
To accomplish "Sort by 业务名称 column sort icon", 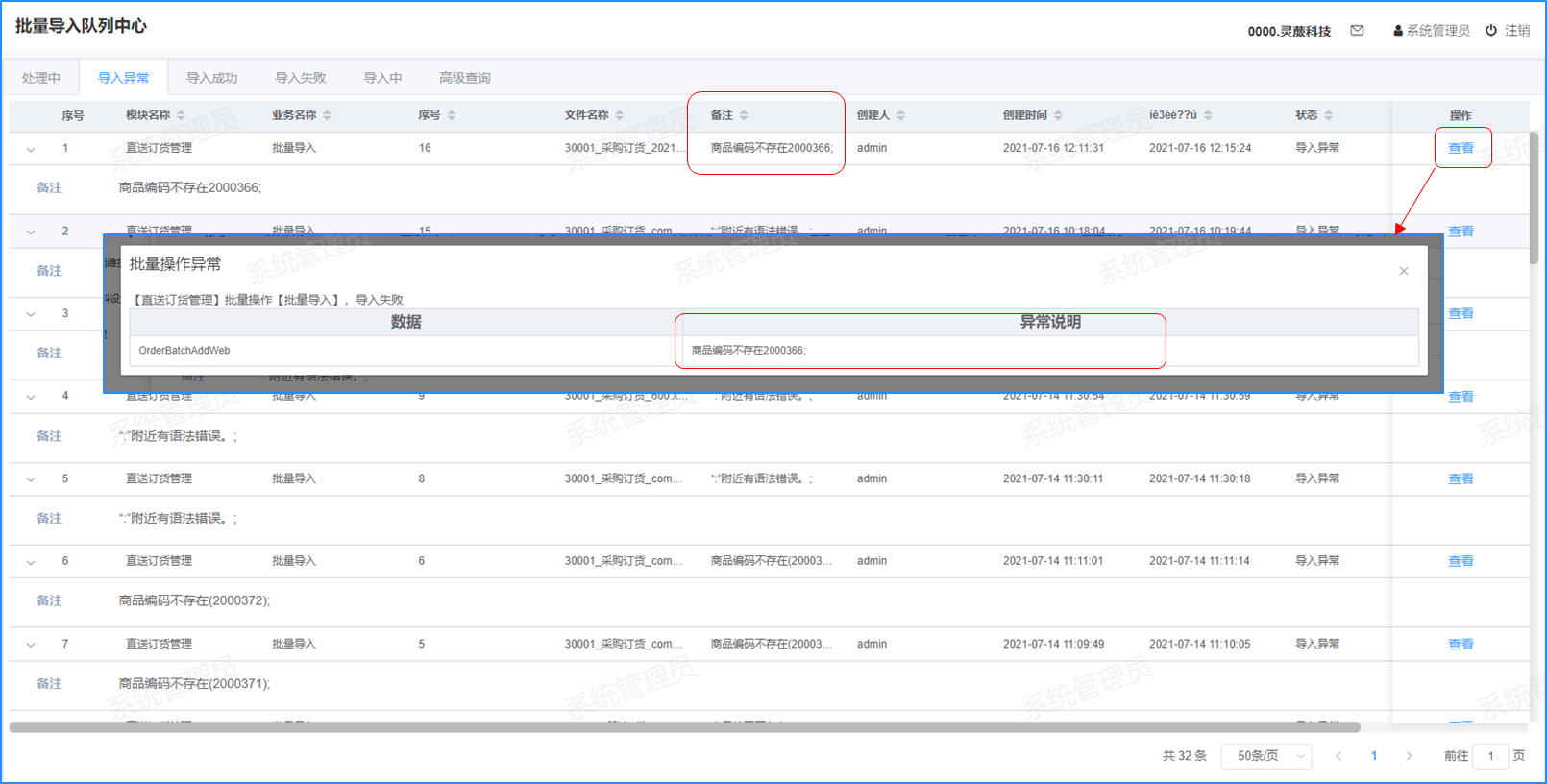I will click(327, 115).
